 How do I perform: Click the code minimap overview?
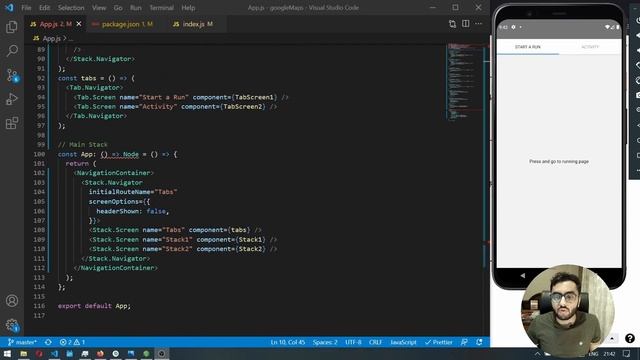click(x=465, y=82)
